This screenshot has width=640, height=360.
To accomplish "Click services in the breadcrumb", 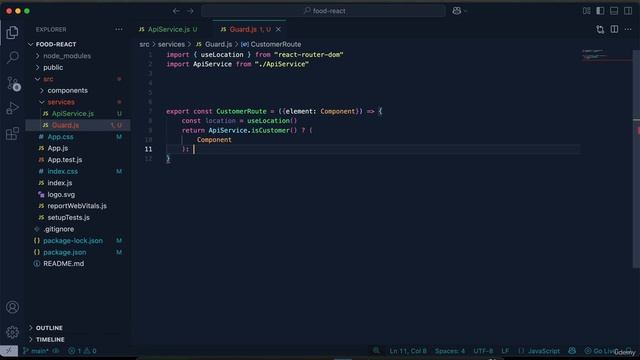I will pyautogui.click(x=171, y=44).
